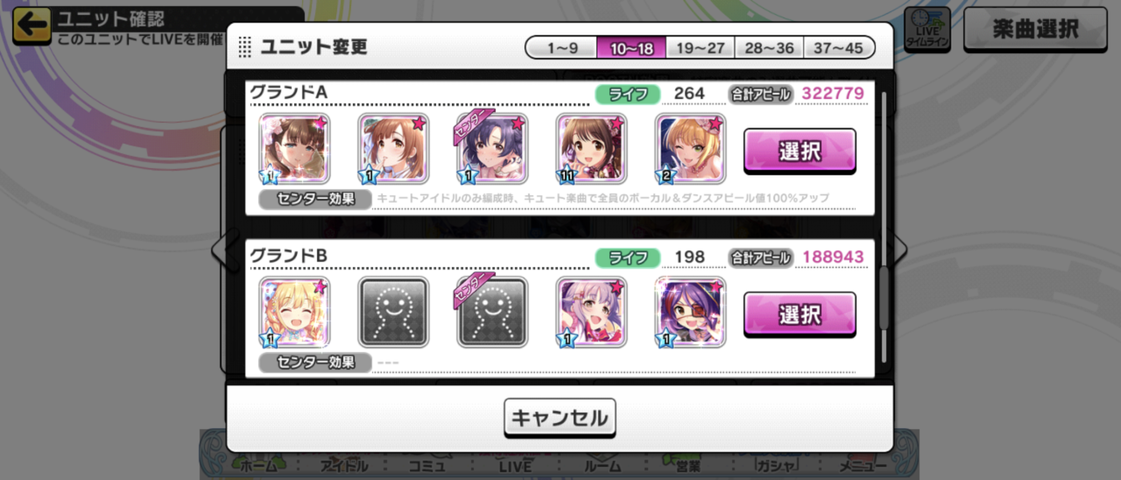Switch to unit range 19~27 tab
The width and height of the screenshot is (1121, 480).
click(x=701, y=48)
